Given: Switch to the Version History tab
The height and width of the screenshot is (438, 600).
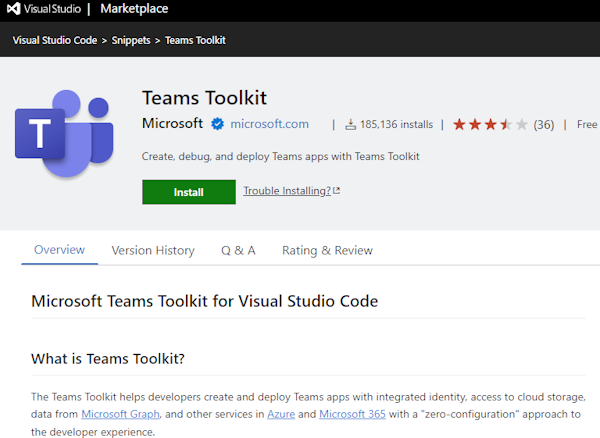Looking at the screenshot, I should pyautogui.click(x=153, y=251).
